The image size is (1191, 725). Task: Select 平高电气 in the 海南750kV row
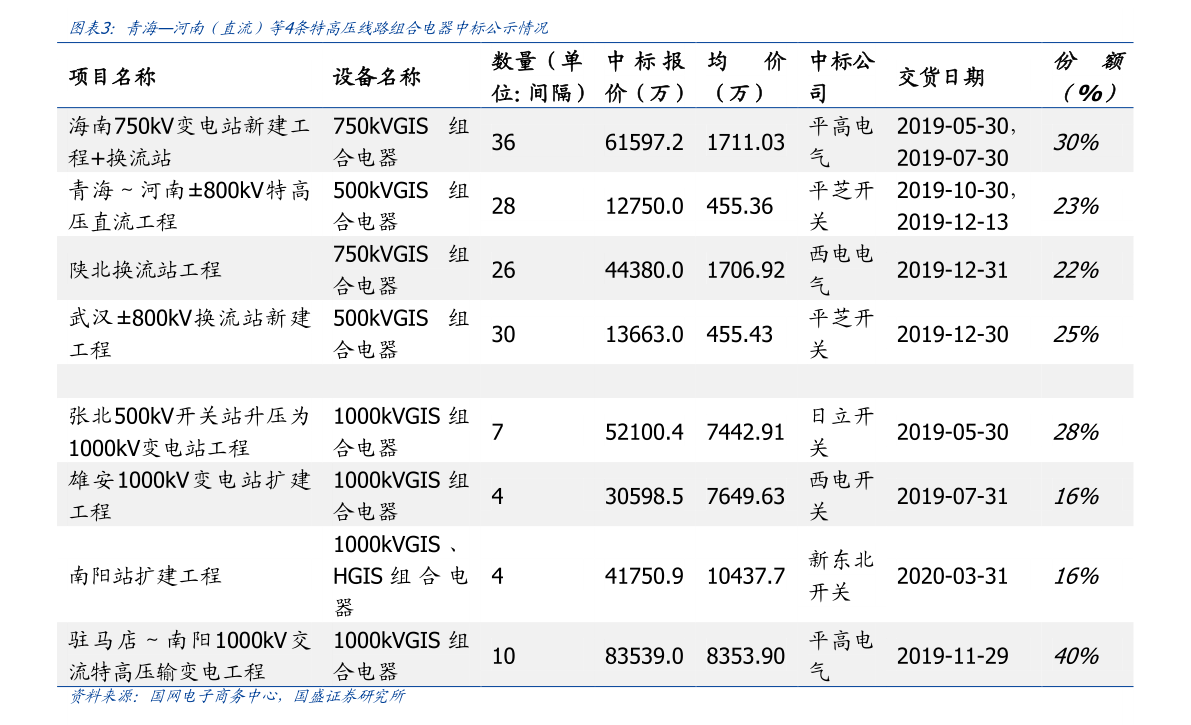tap(842, 141)
